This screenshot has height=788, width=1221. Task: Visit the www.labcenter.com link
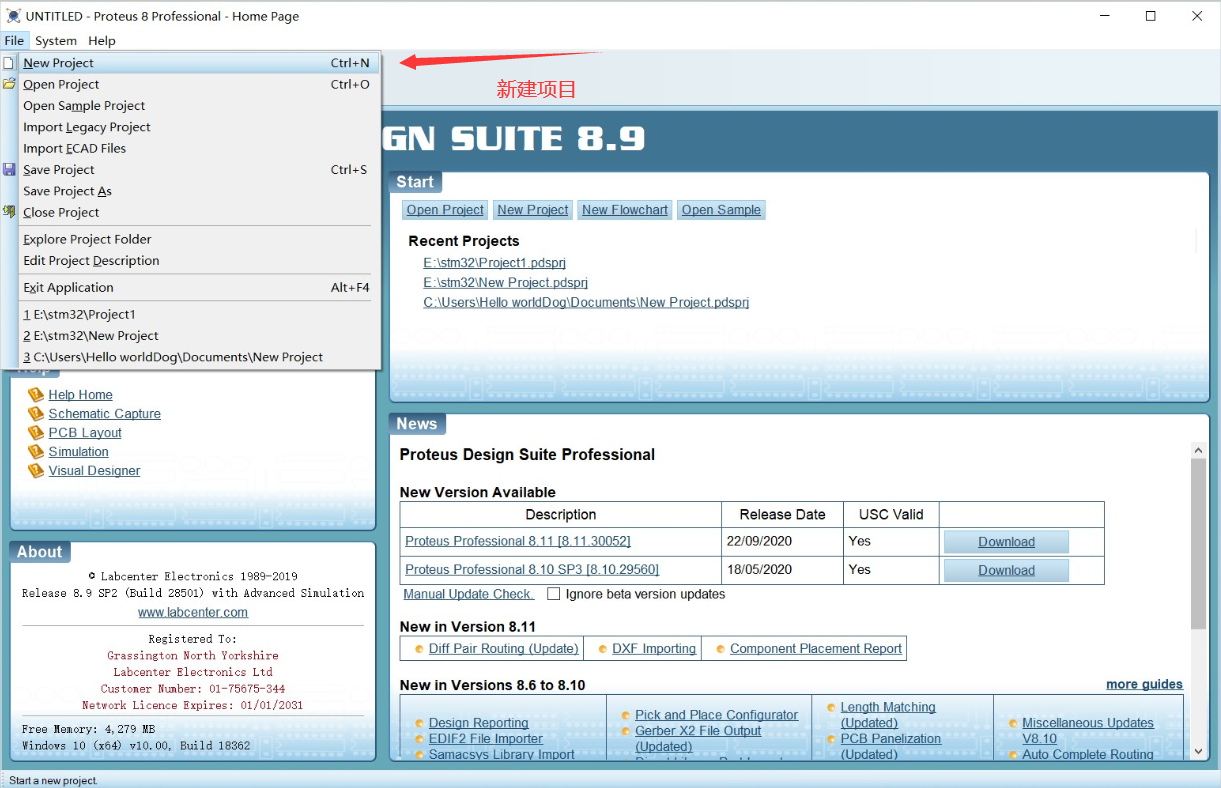pos(193,612)
